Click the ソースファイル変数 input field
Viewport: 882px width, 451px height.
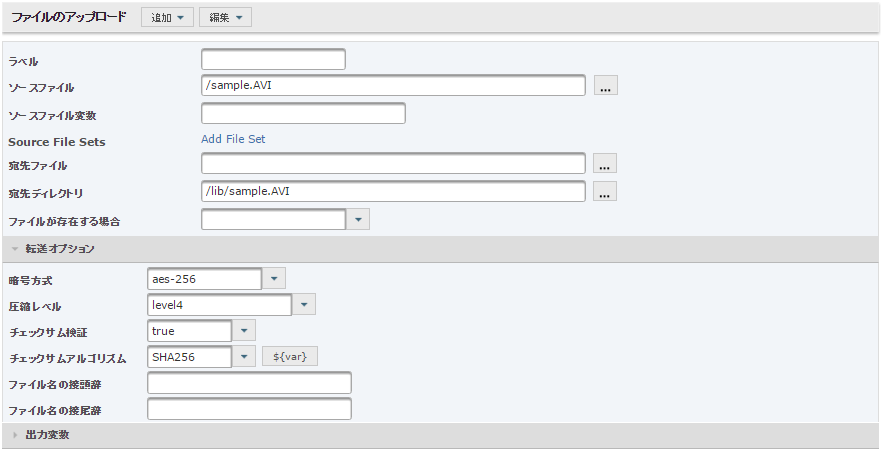tap(303, 113)
